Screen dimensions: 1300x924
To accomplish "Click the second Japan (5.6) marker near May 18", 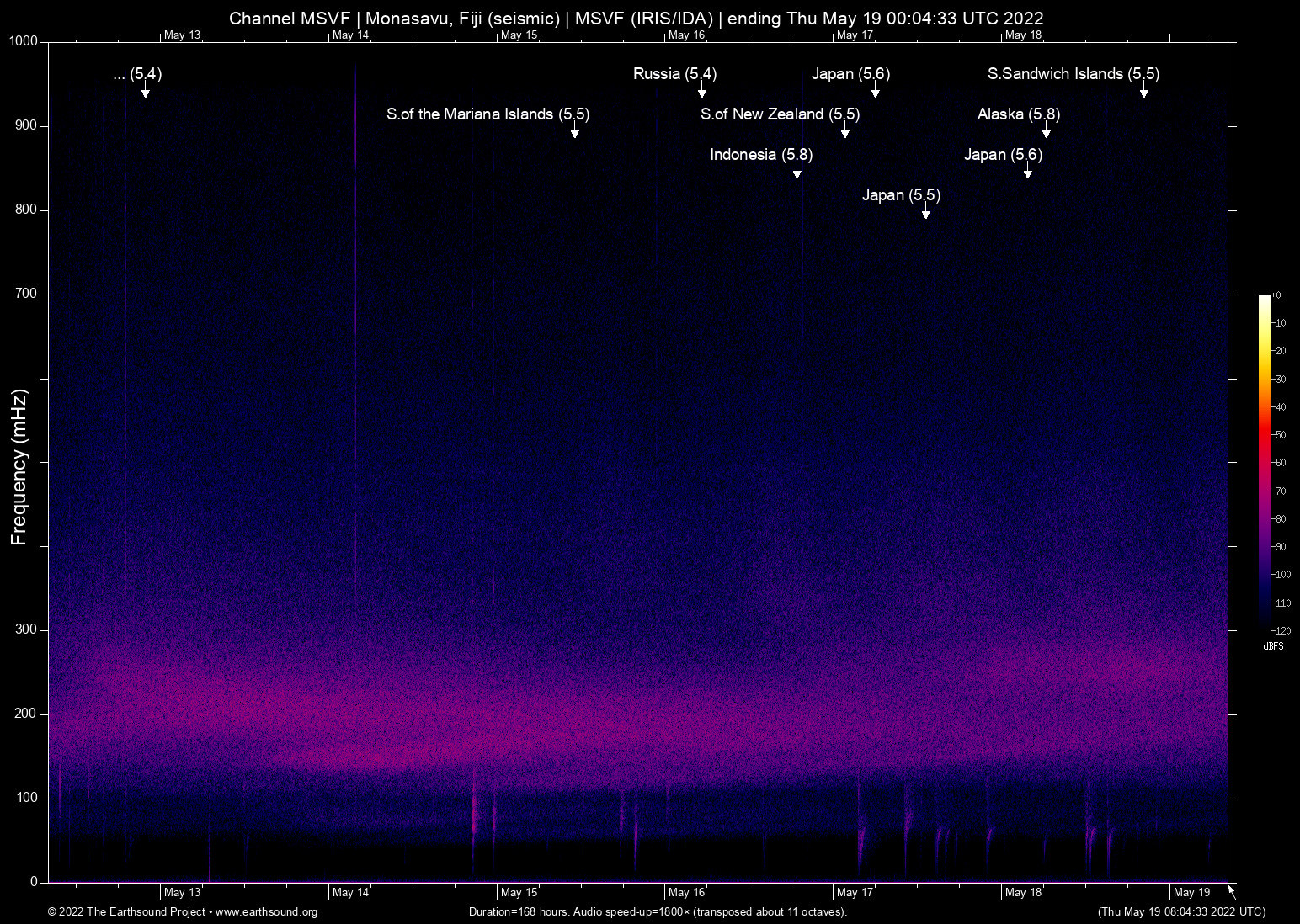I will (1003, 155).
